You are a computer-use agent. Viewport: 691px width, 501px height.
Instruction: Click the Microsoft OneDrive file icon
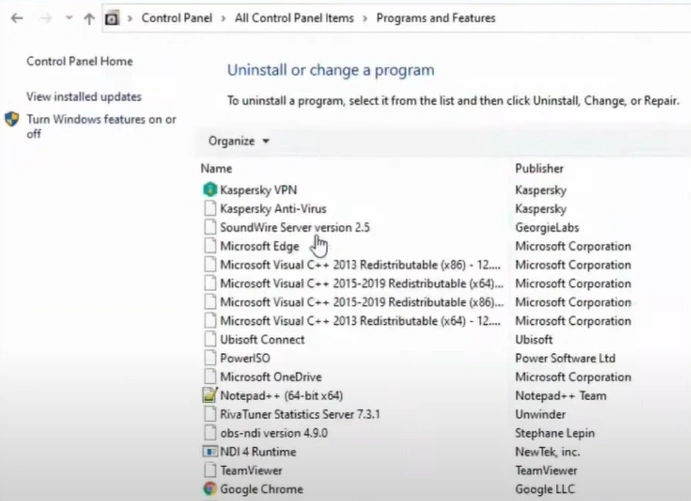(x=210, y=377)
